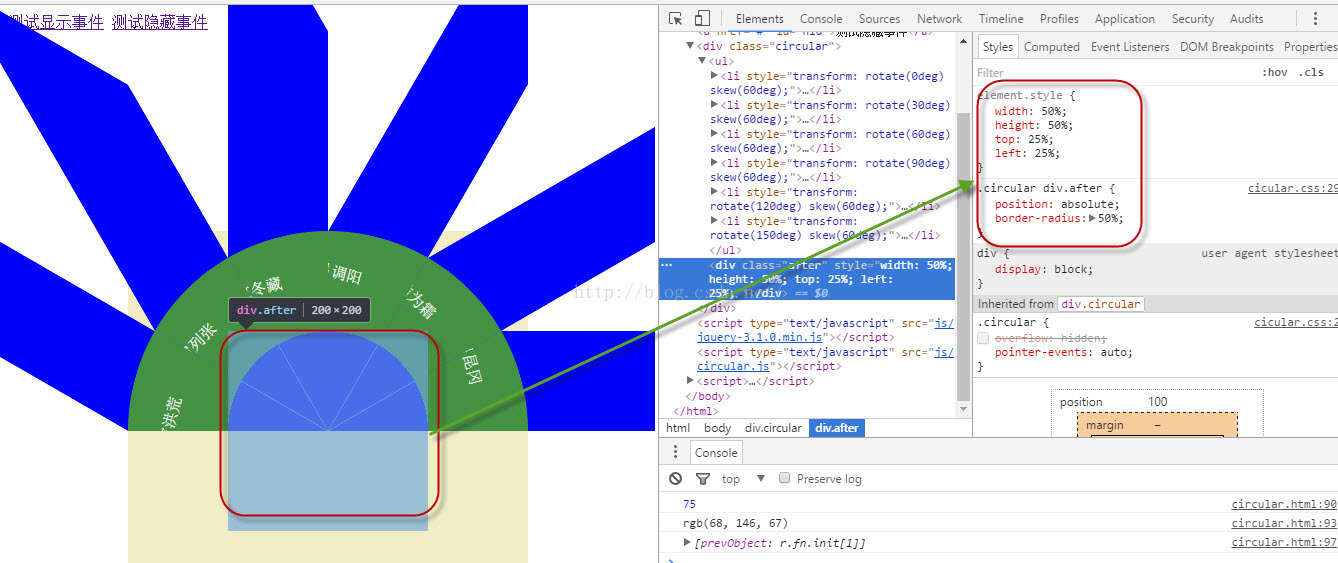Expand the li rotate(120deg) node

pyautogui.click(x=714, y=192)
